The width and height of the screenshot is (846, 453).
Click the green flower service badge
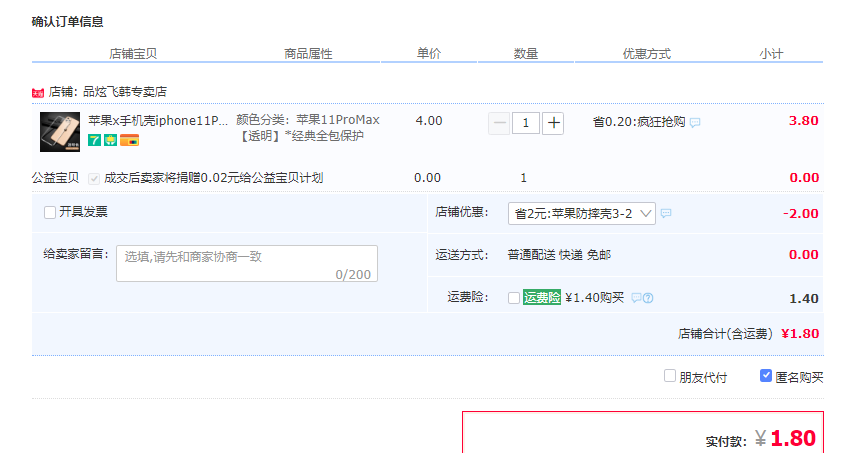(x=111, y=140)
